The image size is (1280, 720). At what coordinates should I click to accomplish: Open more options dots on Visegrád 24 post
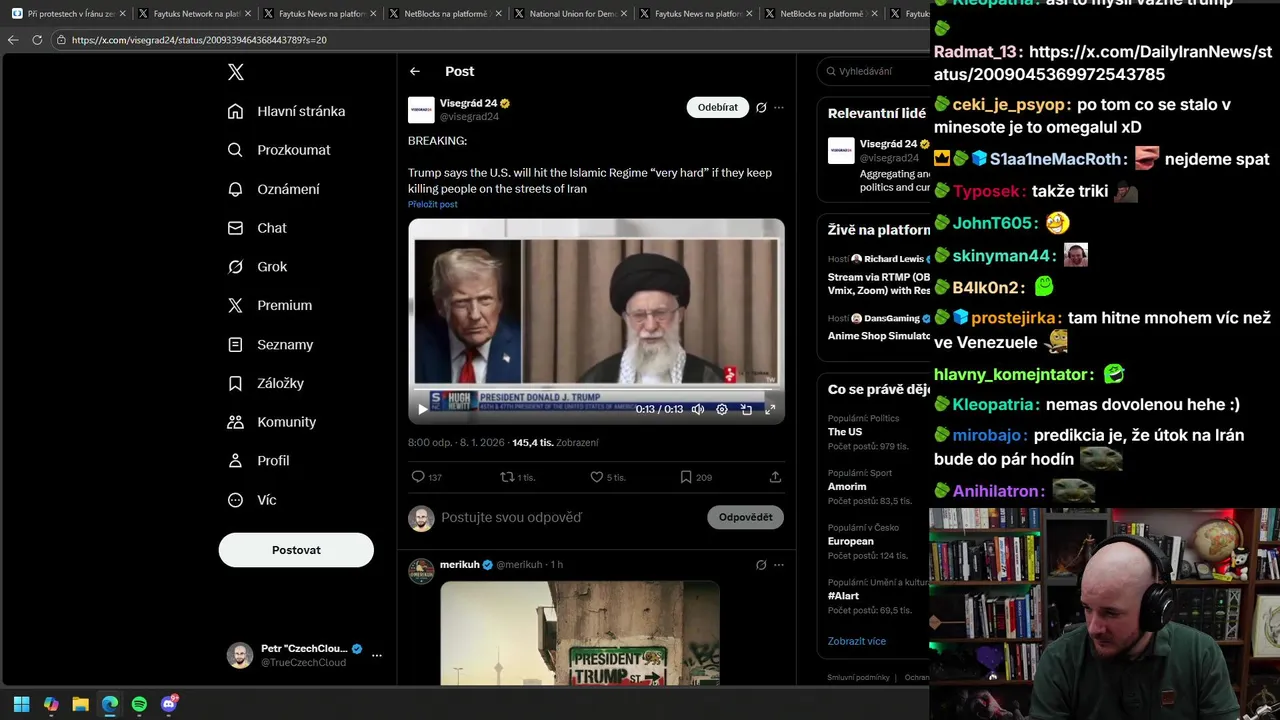(x=779, y=108)
